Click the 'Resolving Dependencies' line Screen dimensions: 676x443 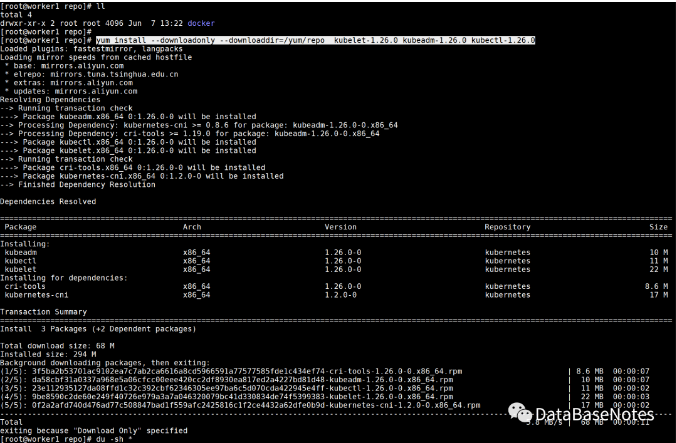coord(50,100)
